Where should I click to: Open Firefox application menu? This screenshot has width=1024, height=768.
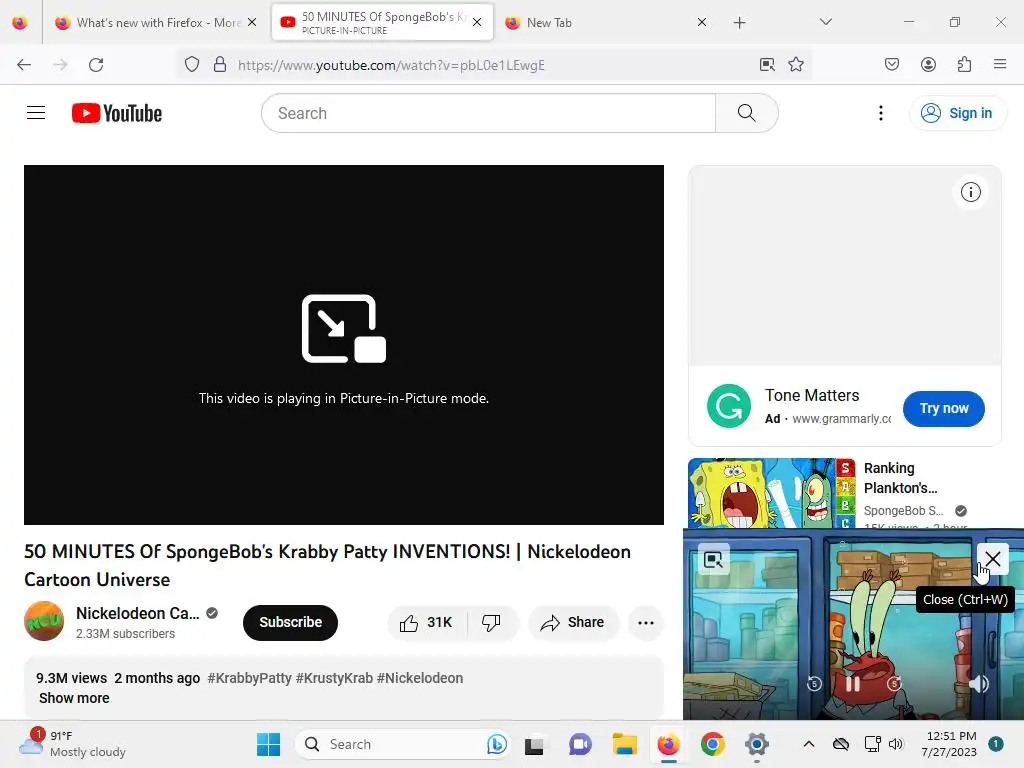[x=1000, y=65]
